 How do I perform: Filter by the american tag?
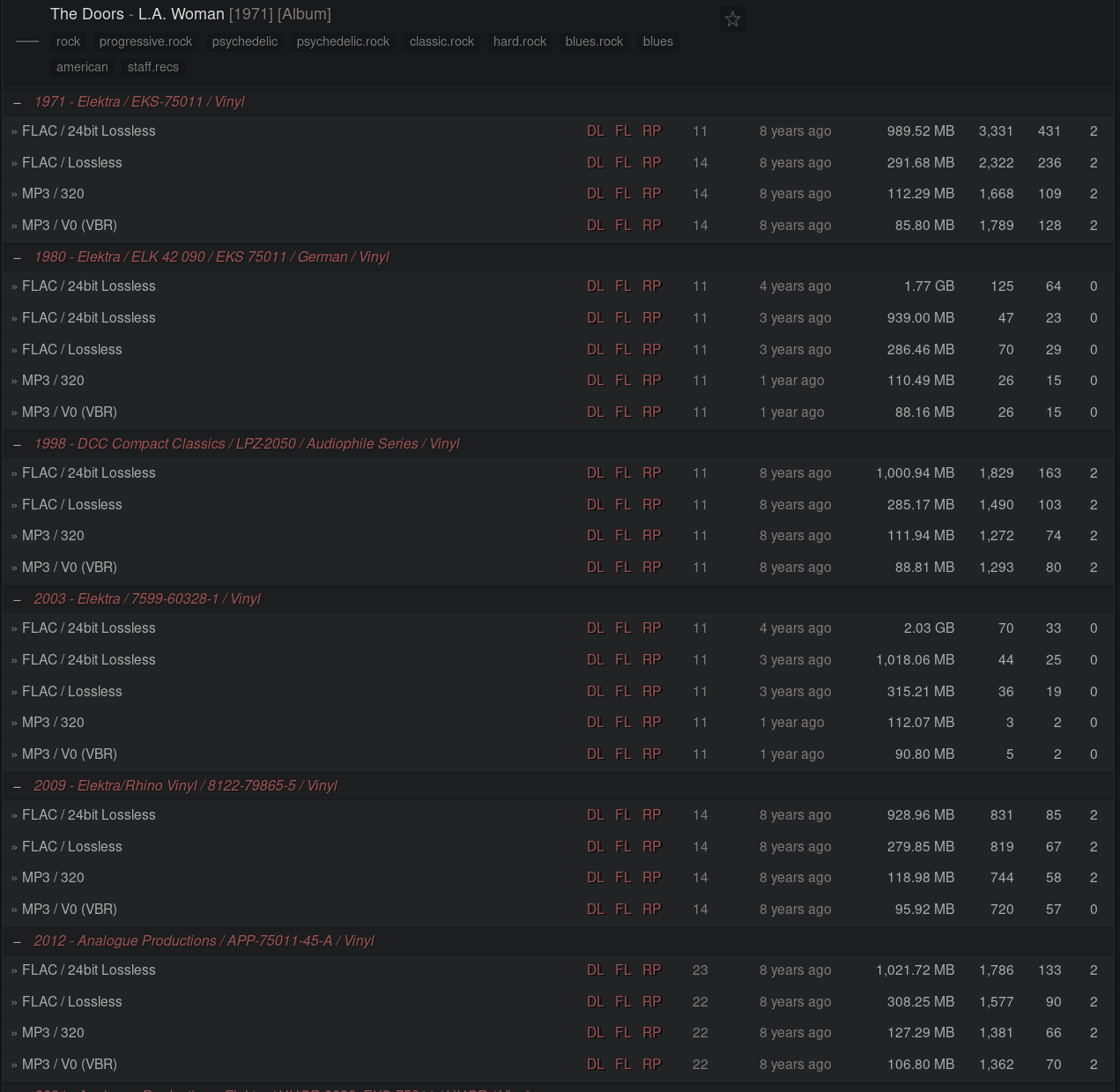tap(82, 67)
